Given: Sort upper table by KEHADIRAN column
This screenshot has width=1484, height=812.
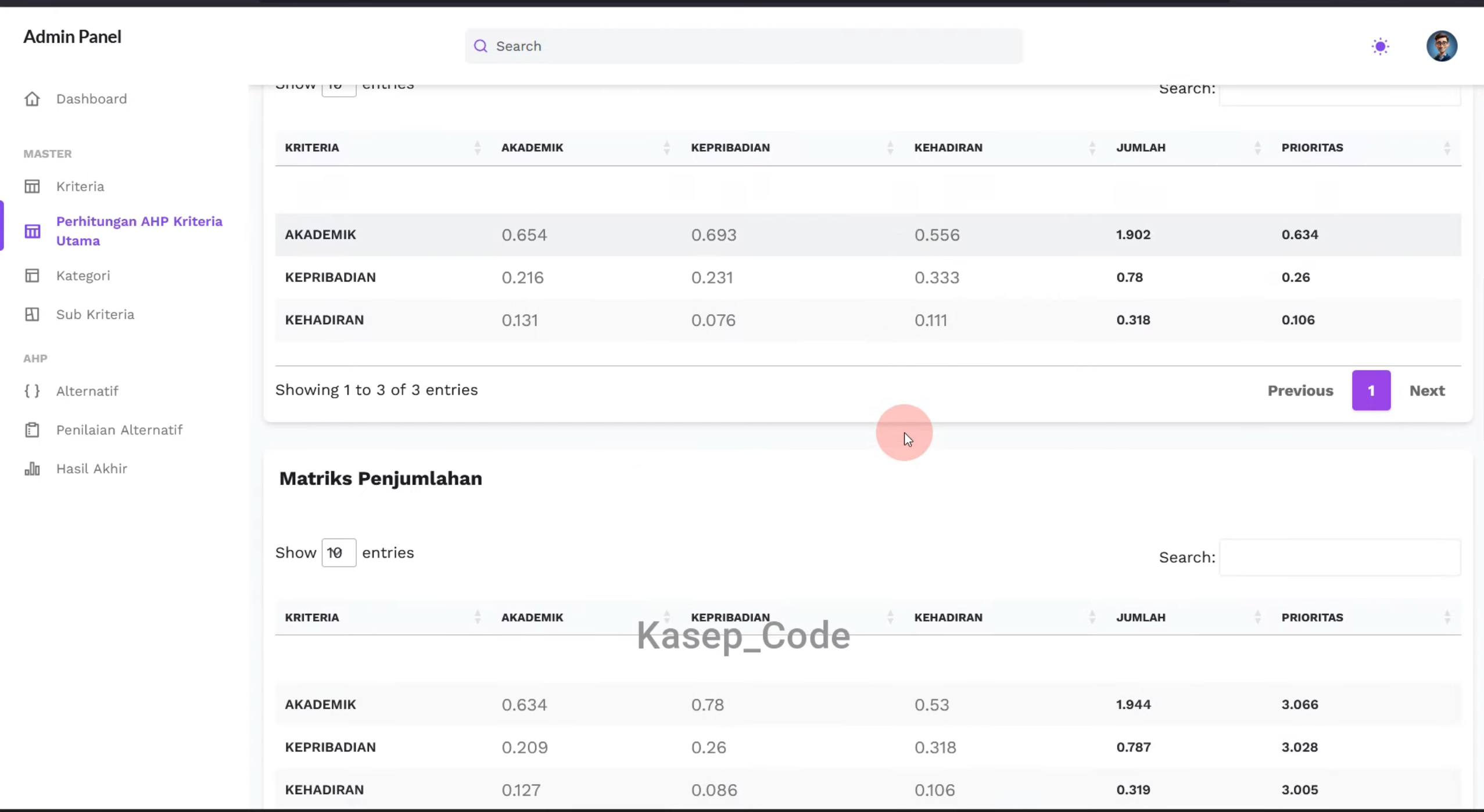Looking at the screenshot, I should (1092, 148).
